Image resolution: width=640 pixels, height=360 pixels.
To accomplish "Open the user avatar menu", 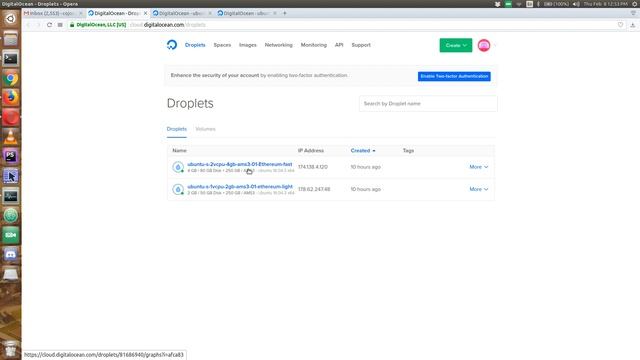I will pos(484,45).
